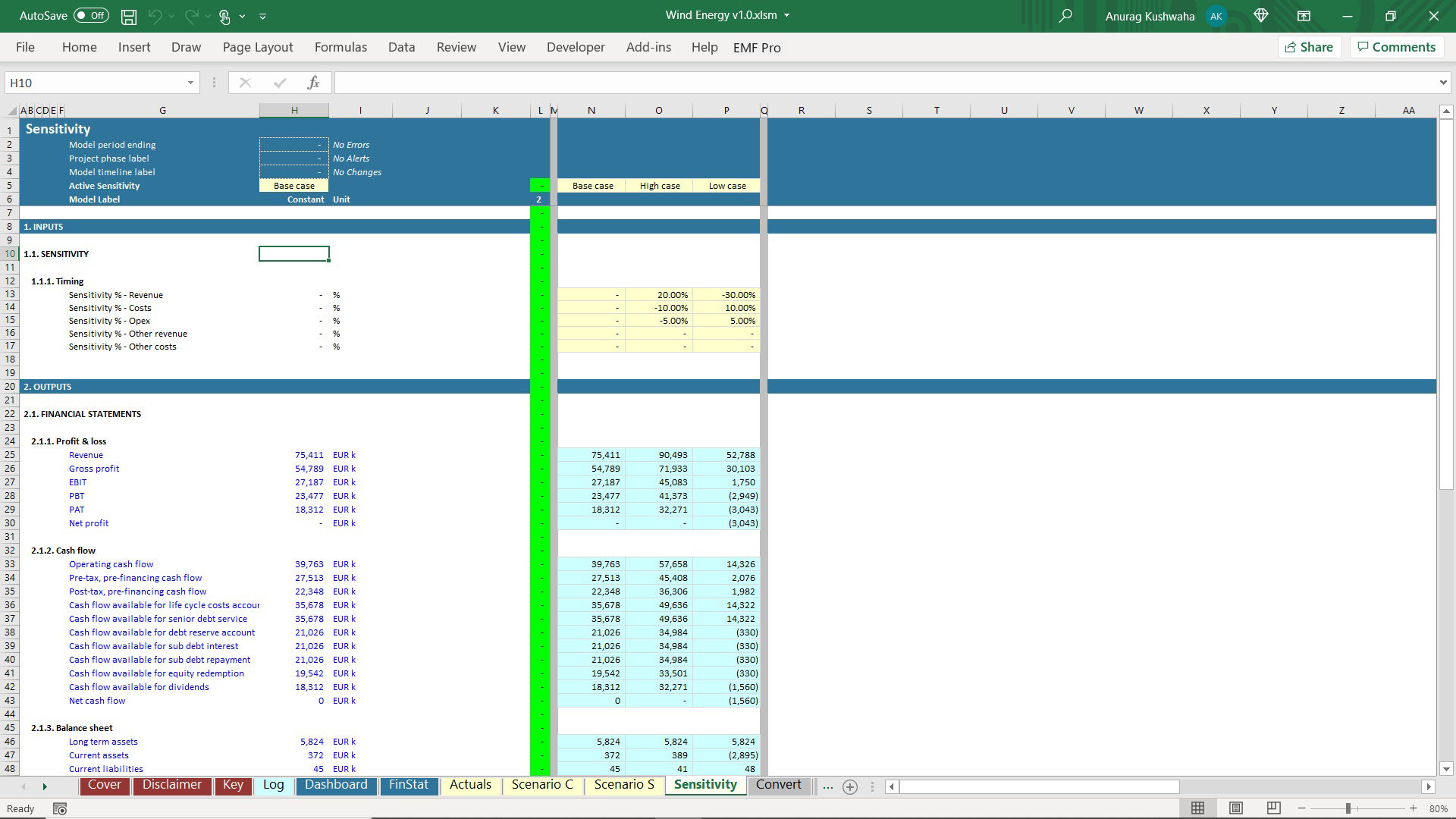Switch to Page Break Preview view icon
Image resolution: width=1456 pixels, height=819 pixels.
(1274, 808)
